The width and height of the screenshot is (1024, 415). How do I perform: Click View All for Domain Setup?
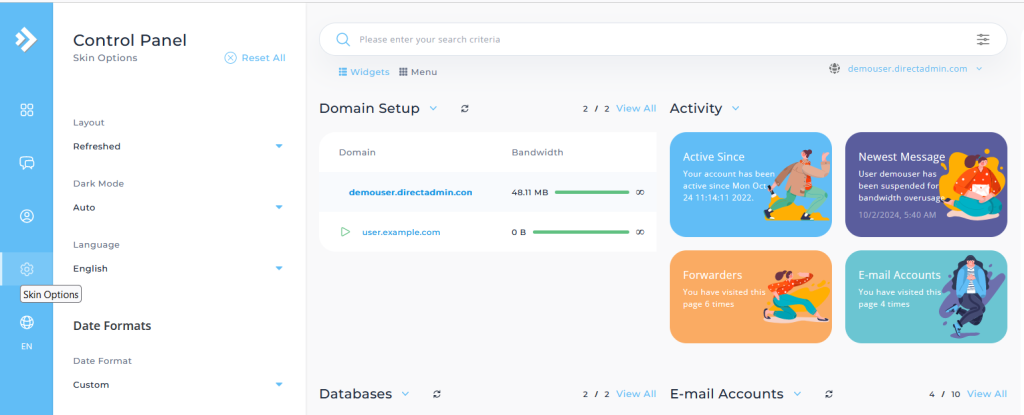pyautogui.click(x=636, y=108)
